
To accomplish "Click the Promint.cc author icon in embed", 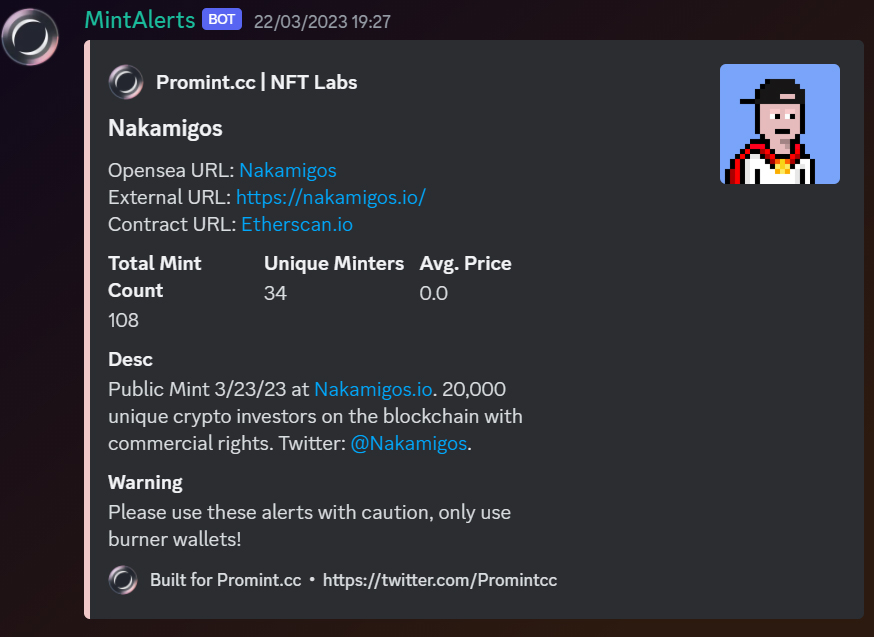I will point(125,82).
